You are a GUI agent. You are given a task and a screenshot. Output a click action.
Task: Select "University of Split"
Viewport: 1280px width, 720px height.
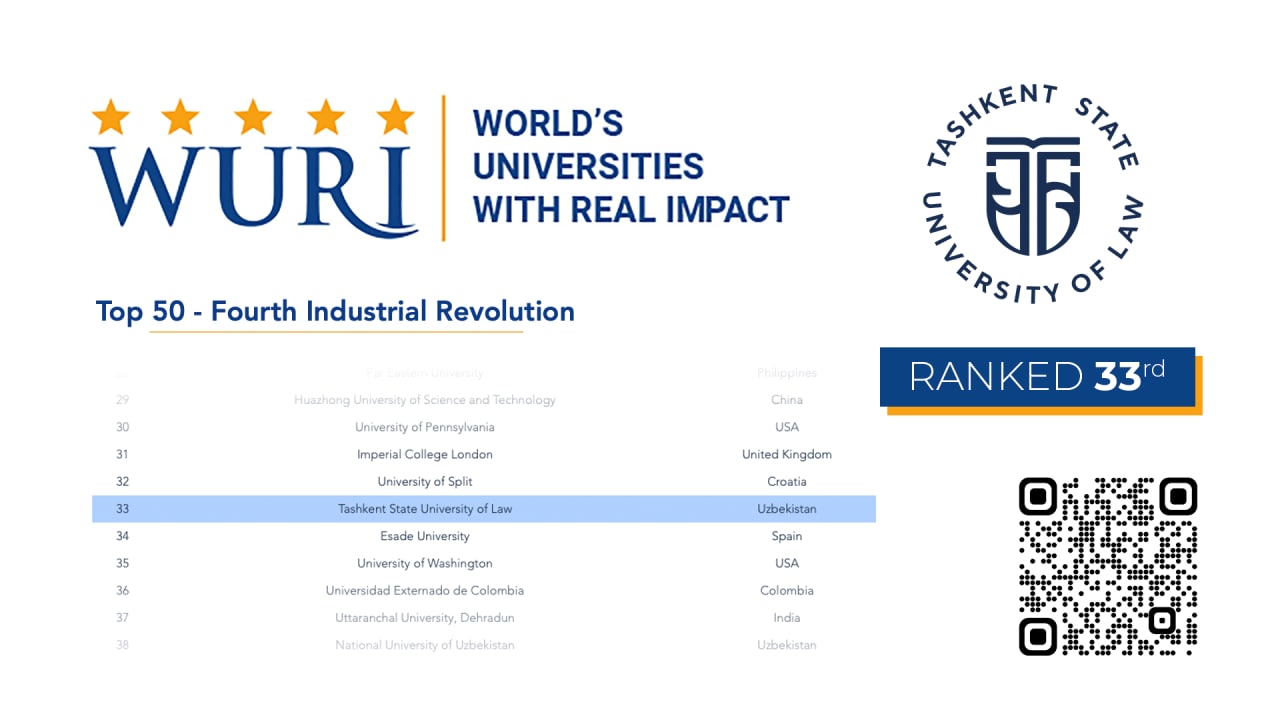(425, 482)
